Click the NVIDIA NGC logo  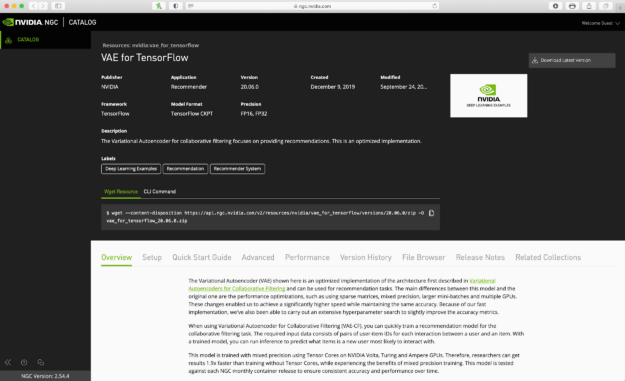(30, 22)
